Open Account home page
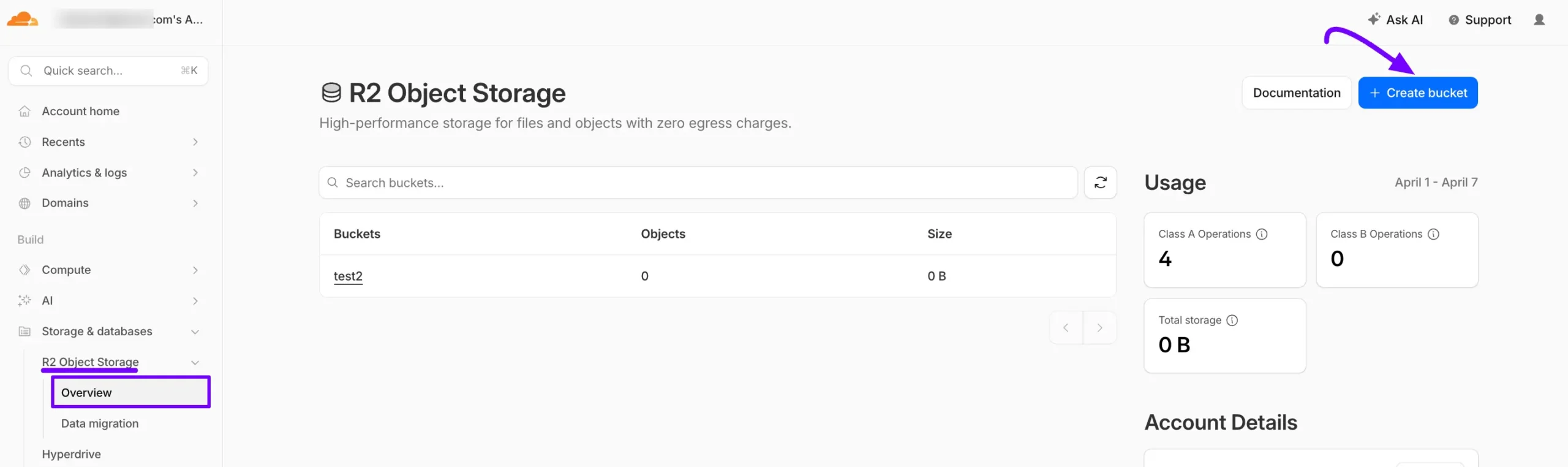This screenshot has width=1568, height=467. click(80, 112)
